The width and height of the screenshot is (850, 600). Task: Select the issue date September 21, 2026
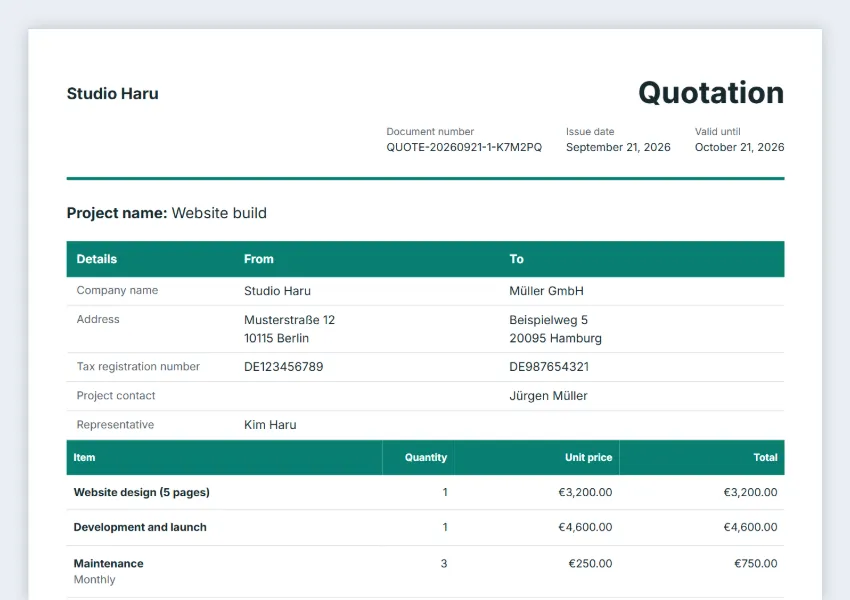[618, 147]
